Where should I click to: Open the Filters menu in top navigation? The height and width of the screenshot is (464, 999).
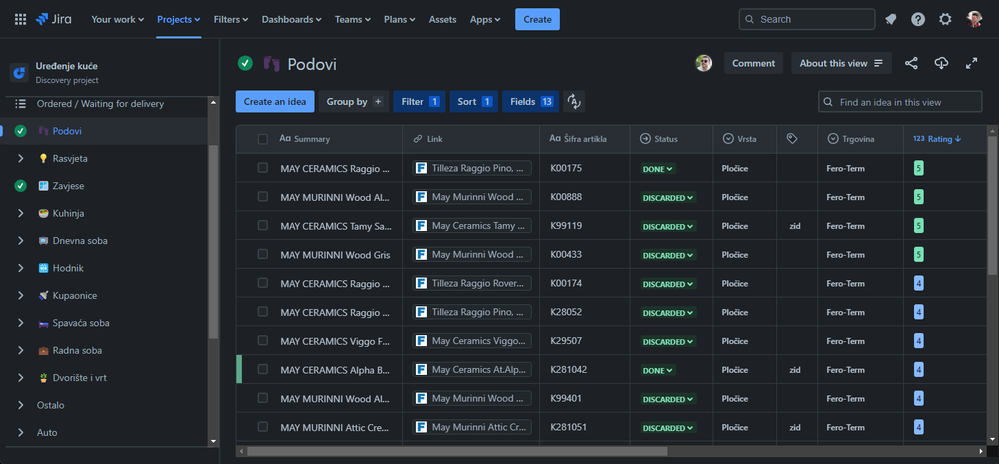pos(232,19)
